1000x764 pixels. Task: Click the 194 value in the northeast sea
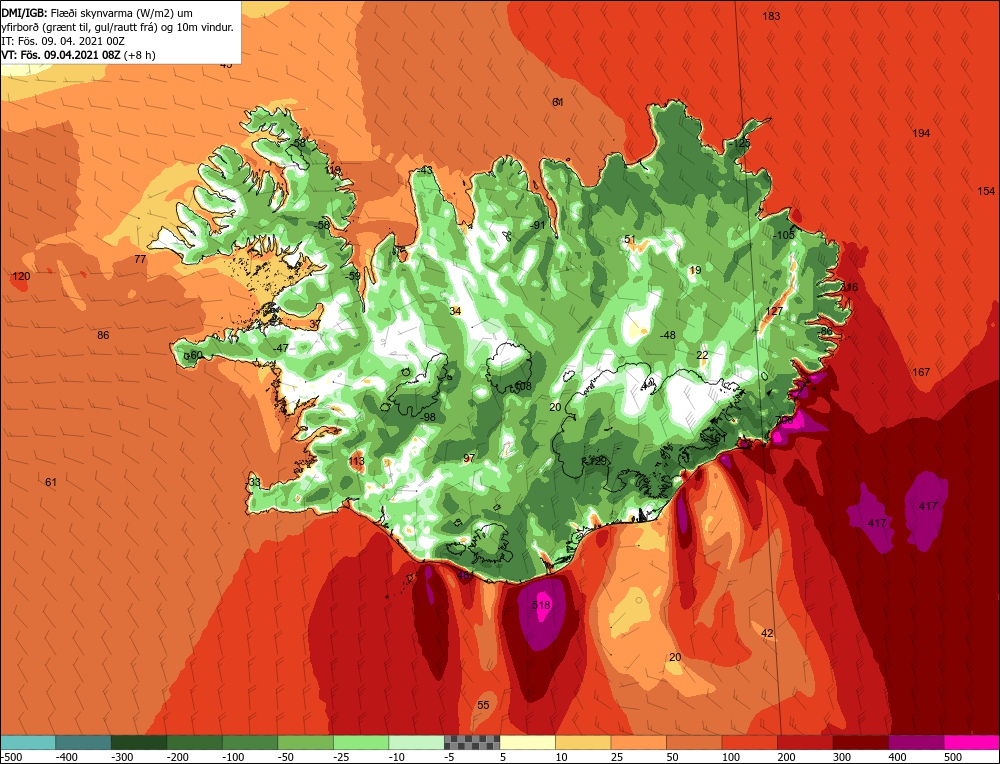(x=921, y=133)
